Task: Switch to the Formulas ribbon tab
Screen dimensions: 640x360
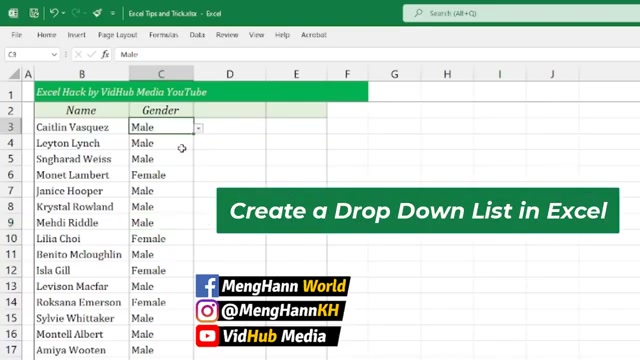Action: point(163,35)
